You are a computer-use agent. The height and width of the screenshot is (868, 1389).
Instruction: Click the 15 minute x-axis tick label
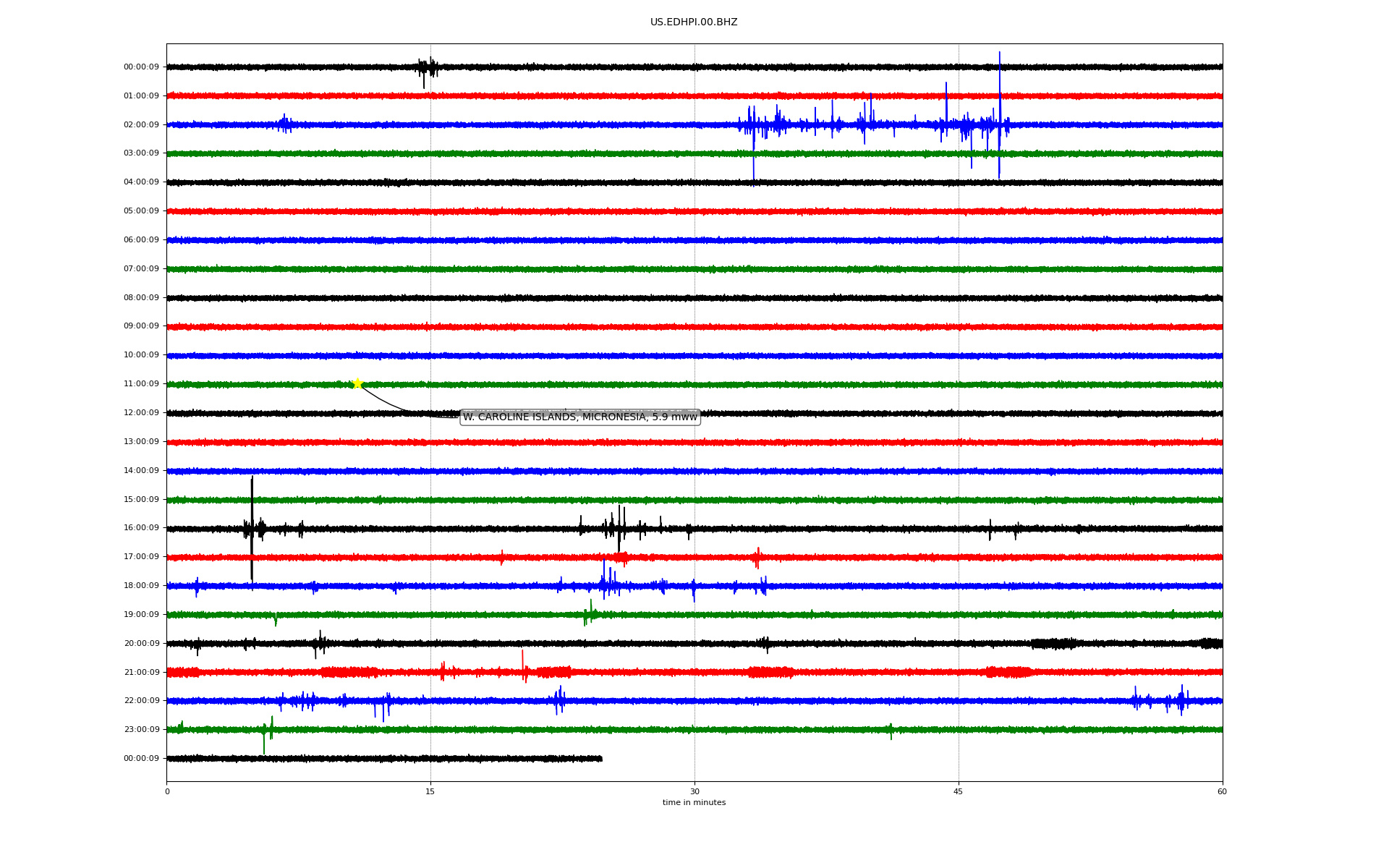click(x=430, y=791)
